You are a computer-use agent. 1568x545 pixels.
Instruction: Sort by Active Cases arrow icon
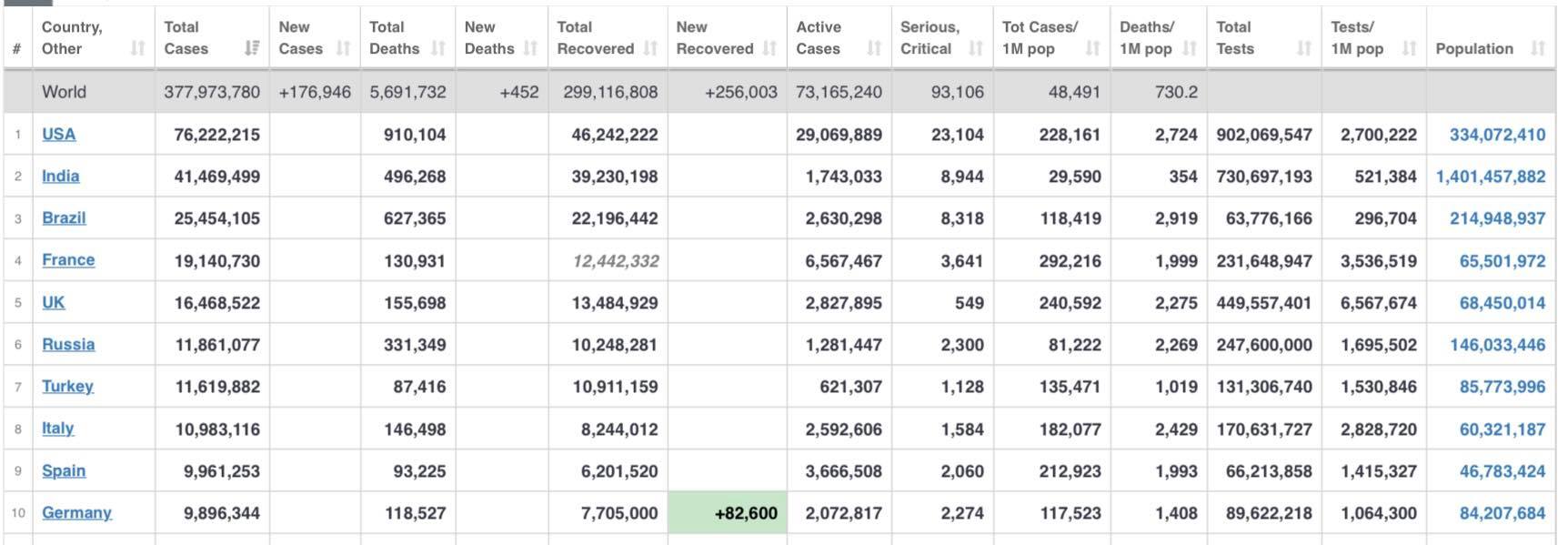pyautogui.click(x=874, y=48)
